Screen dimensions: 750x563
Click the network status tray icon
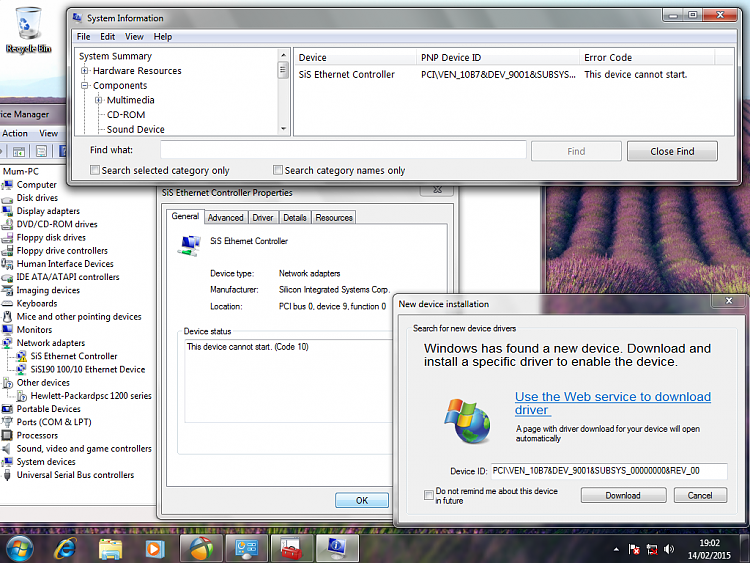click(651, 550)
